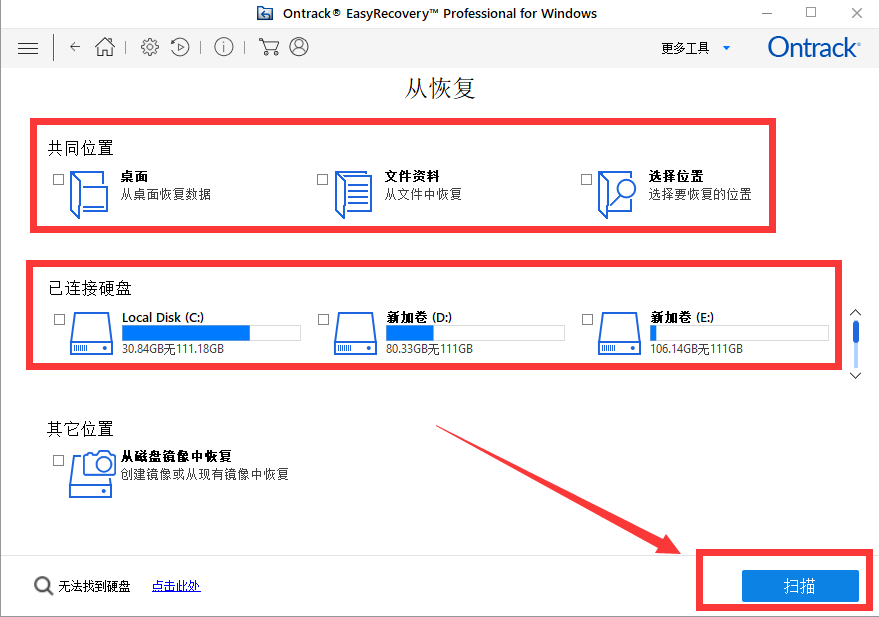The image size is (879, 617).
Task: Minimize the EasyRecovery window
Action: tap(767, 13)
